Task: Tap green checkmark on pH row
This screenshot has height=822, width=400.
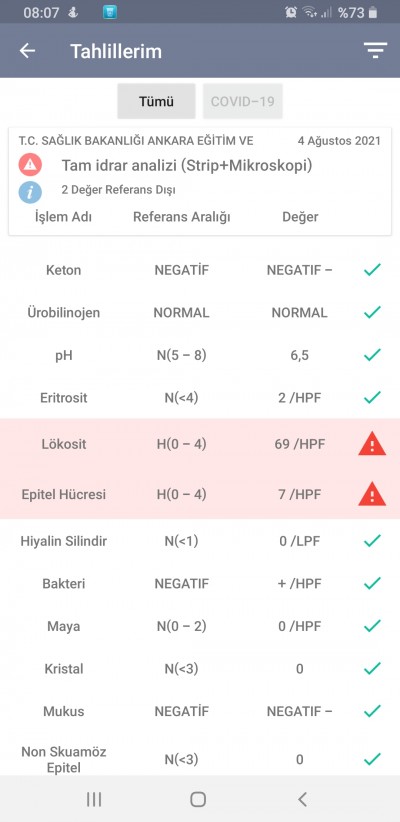Action: tap(372, 355)
